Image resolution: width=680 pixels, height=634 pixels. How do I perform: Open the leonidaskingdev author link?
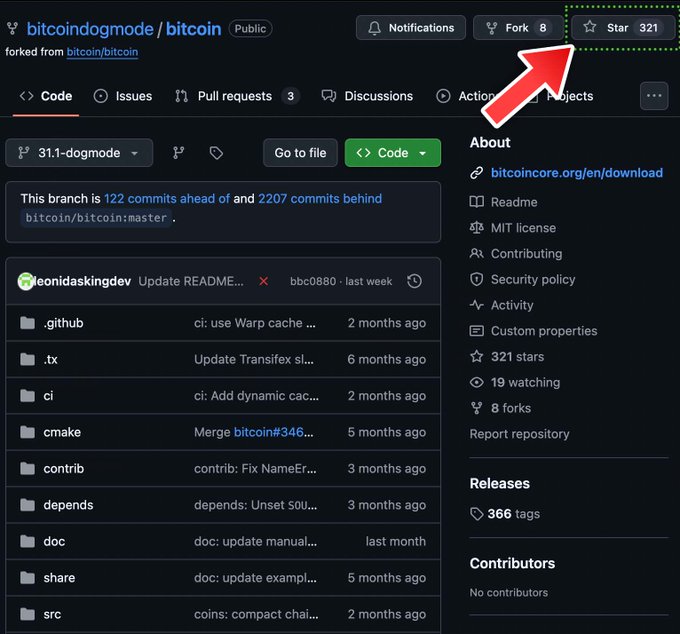[x=82, y=281]
